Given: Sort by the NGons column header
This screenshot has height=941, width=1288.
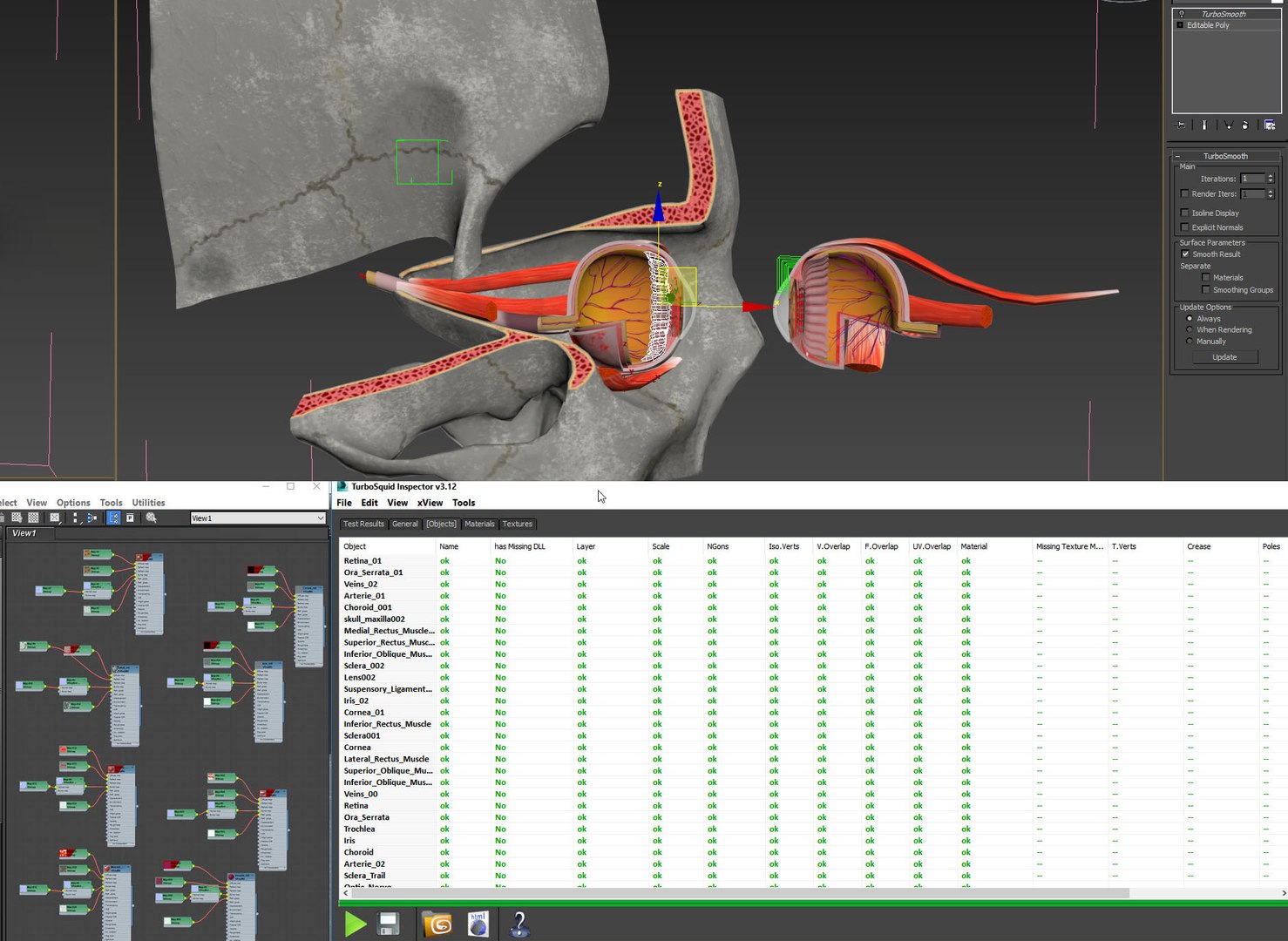Looking at the screenshot, I should tap(733, 546).
